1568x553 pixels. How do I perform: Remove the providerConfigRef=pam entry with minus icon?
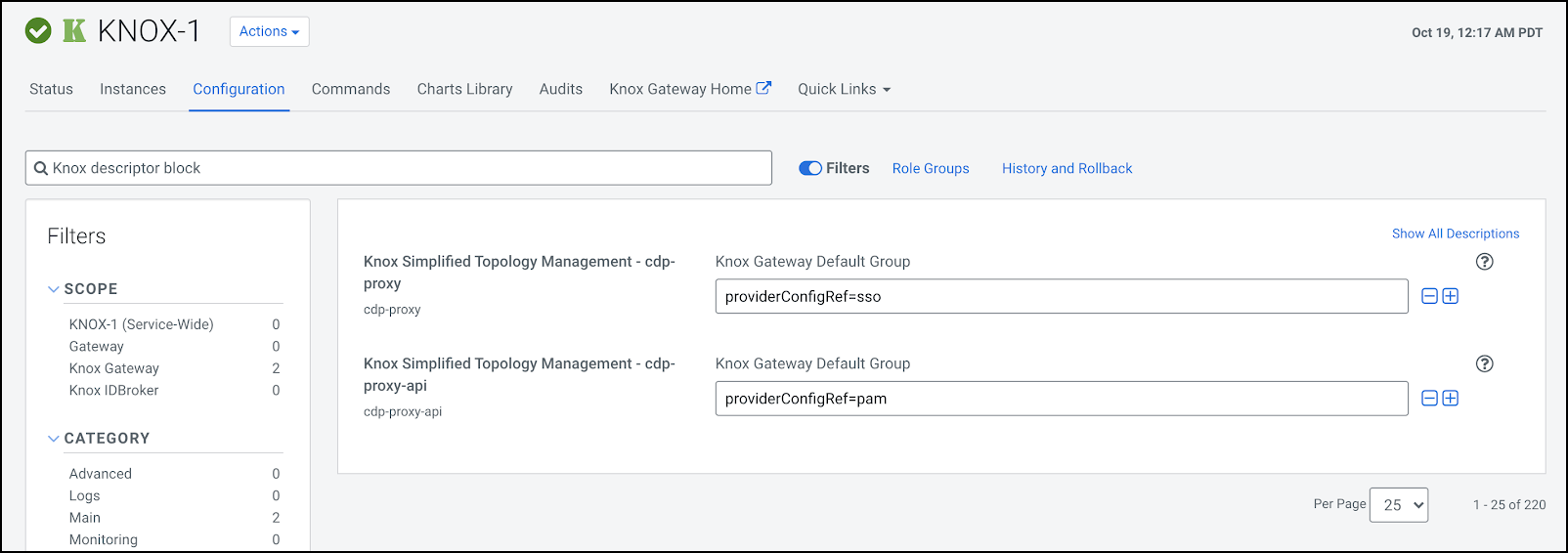tap(1429, 399)
